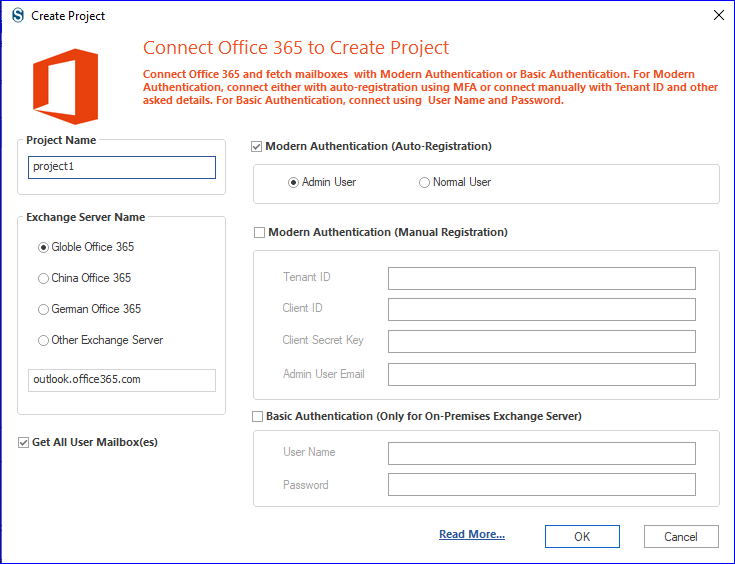Click the outlook.office365.com server field

[122, 380]
